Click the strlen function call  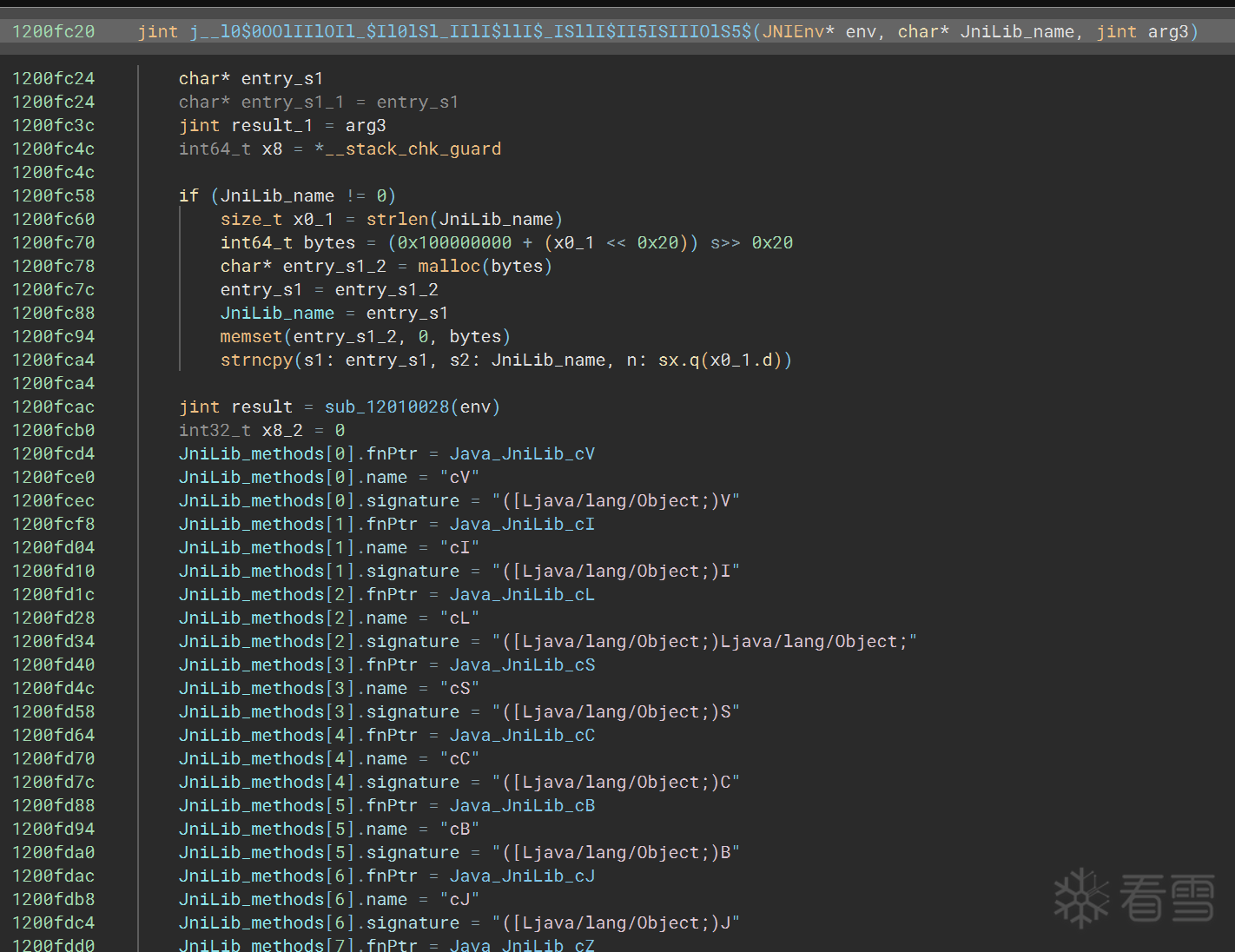(397, 219)
